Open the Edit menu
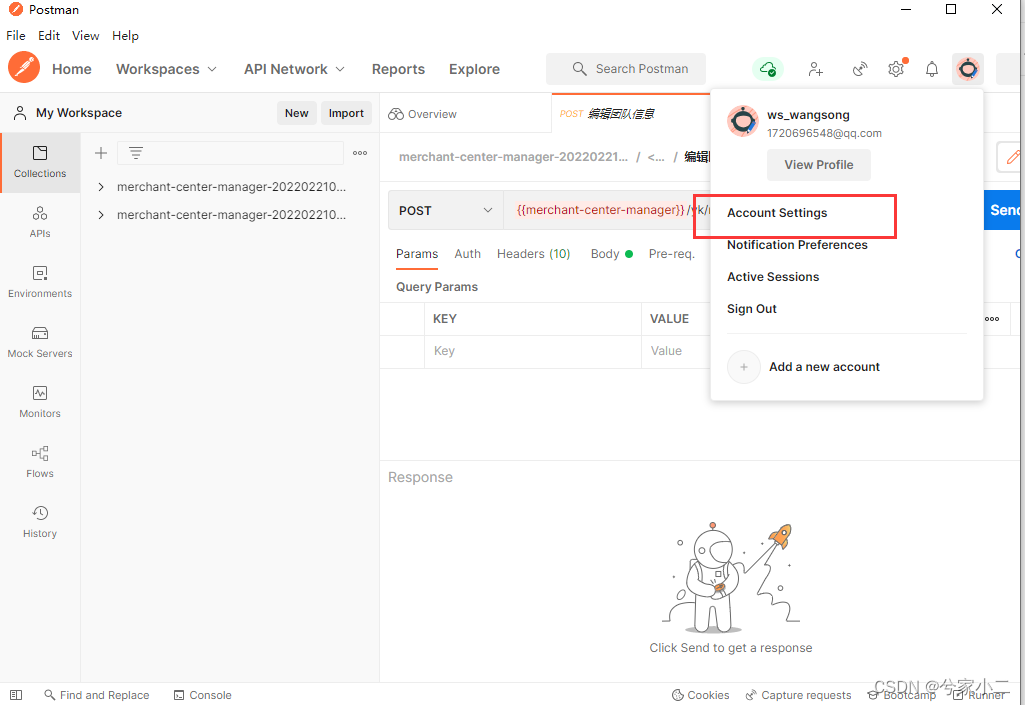Viewport: 1025px width, 705px height. click(x=49, y=36)
